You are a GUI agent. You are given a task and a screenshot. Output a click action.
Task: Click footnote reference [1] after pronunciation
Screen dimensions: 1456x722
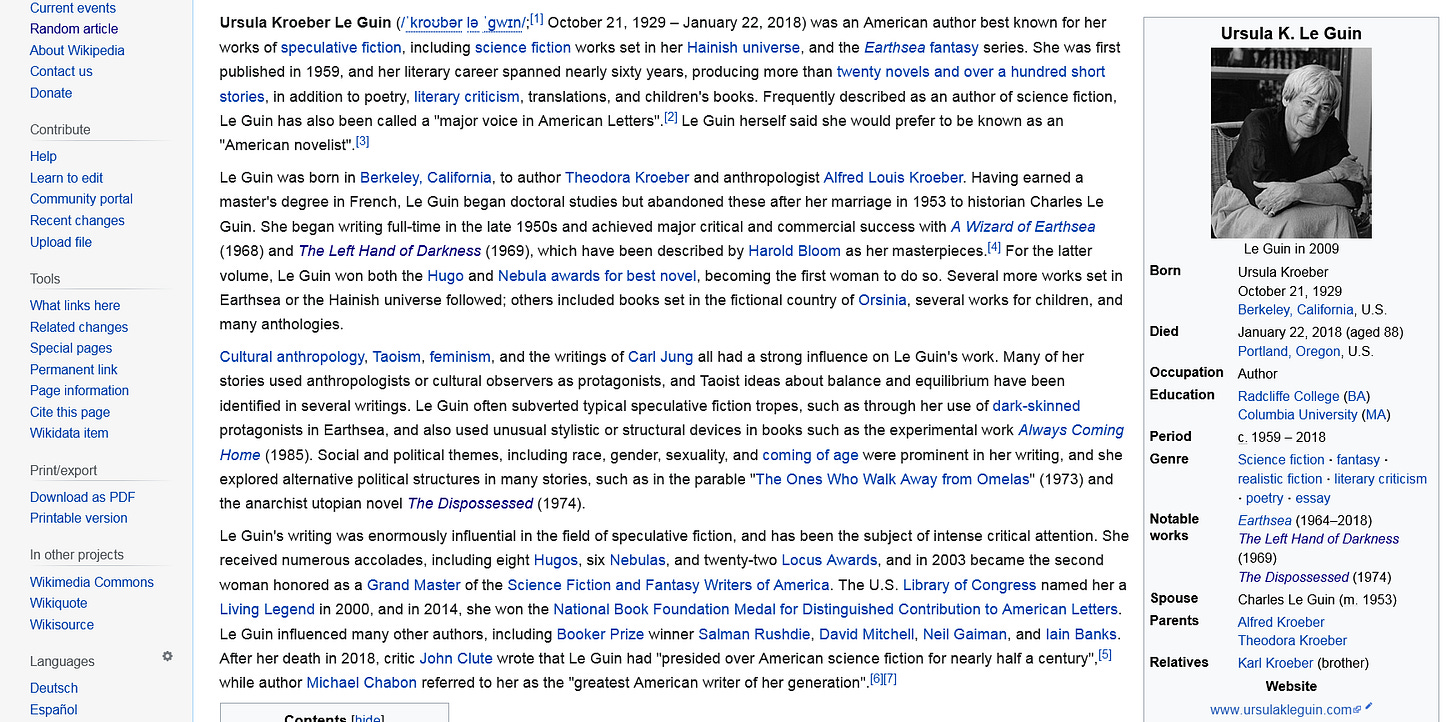[x=536, y=19]
